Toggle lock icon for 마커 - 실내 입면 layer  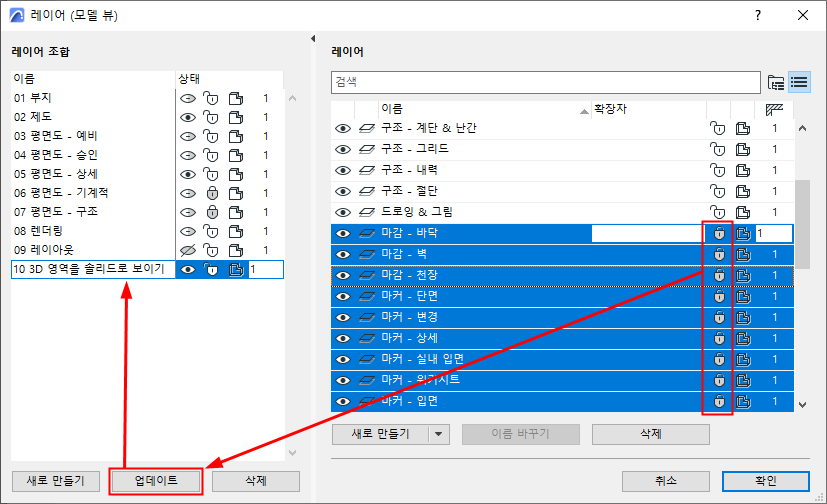click(719, 360)
